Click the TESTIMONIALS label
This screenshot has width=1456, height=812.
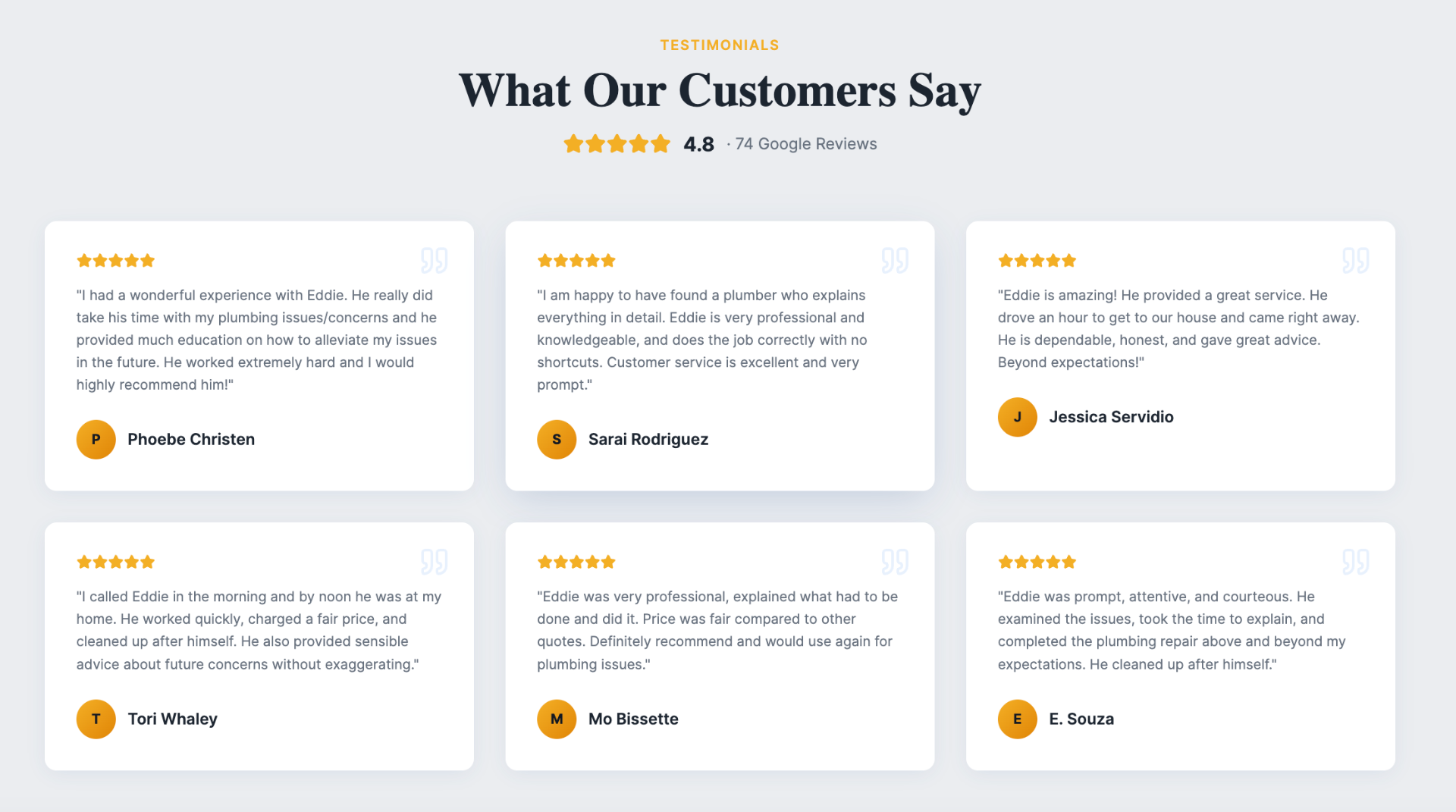(719, 45)
